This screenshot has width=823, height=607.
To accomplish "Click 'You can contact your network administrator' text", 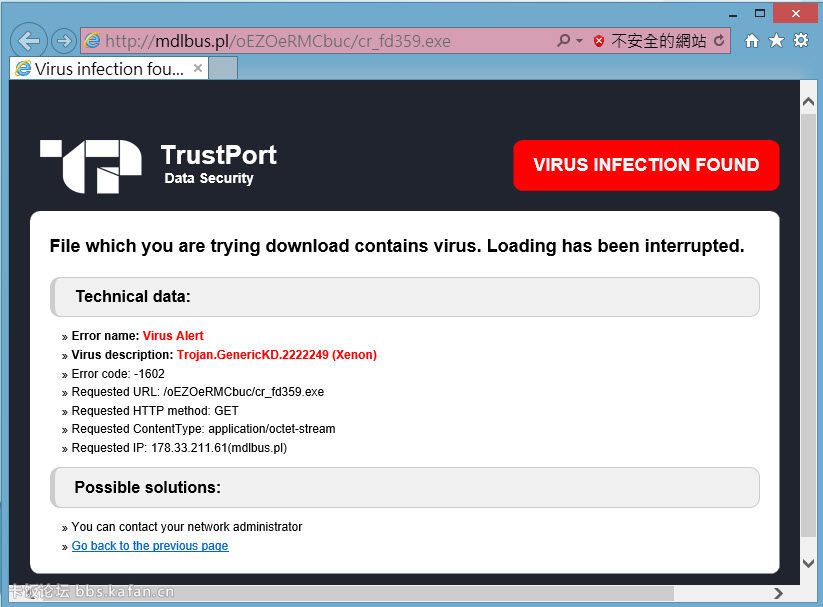I will [x=187, y=527].
